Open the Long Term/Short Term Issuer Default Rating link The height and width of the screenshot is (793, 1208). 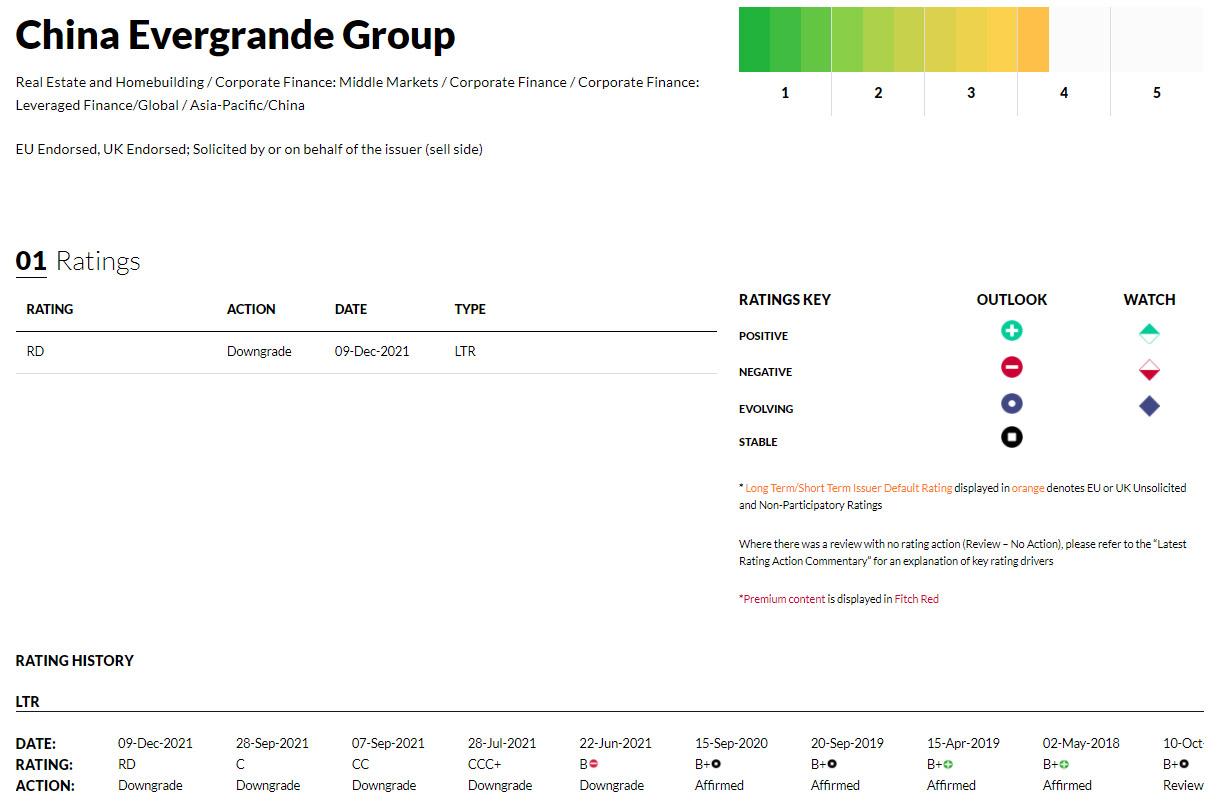[848, 488]
